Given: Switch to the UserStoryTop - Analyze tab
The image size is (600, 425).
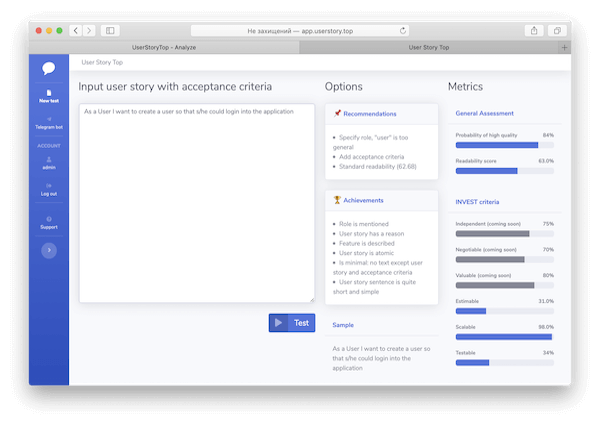Looking at the screenshot, I should click(x=165, y=47).
